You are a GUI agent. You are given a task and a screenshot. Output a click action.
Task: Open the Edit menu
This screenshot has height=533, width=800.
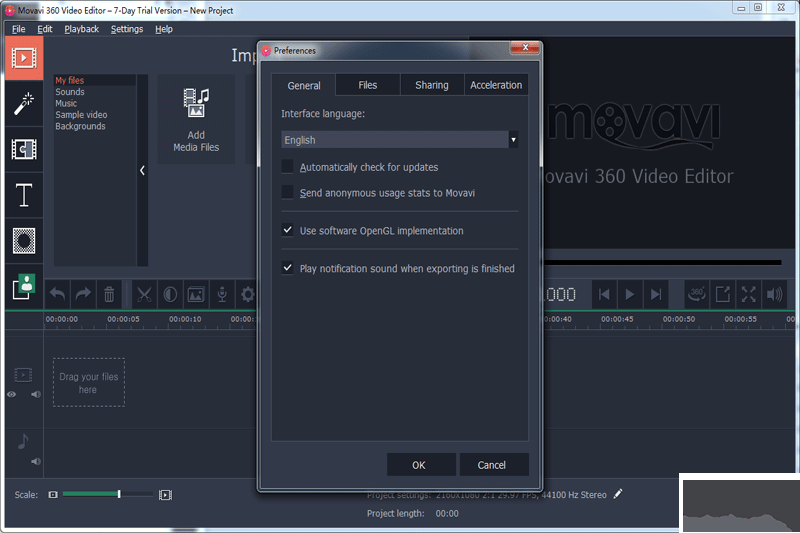45,29
